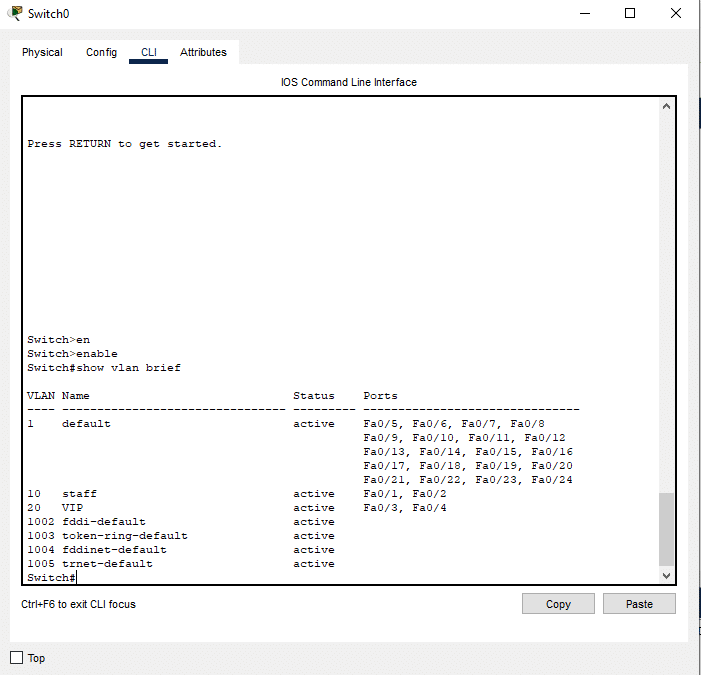Click the CLI scrollbar down arrow
Image resolution: width=701 pixels, height=675 pixels.
[x=666, y=576]
